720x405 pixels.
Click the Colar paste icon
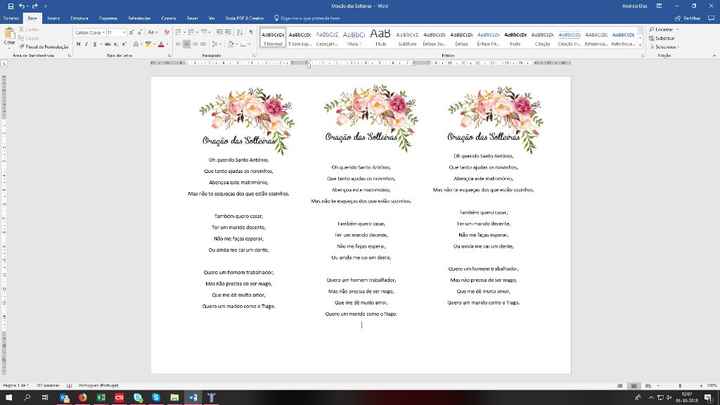(x=9, y=36)
